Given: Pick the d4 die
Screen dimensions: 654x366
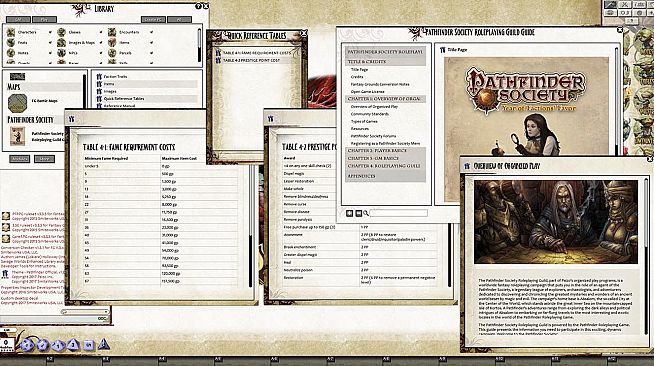Looking at the screenshot, I should [x=103, y=344].
